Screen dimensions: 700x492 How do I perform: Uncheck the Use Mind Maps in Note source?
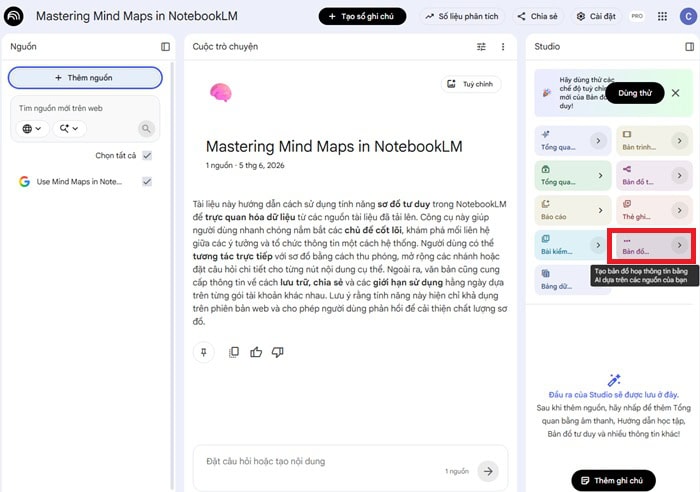147,181
